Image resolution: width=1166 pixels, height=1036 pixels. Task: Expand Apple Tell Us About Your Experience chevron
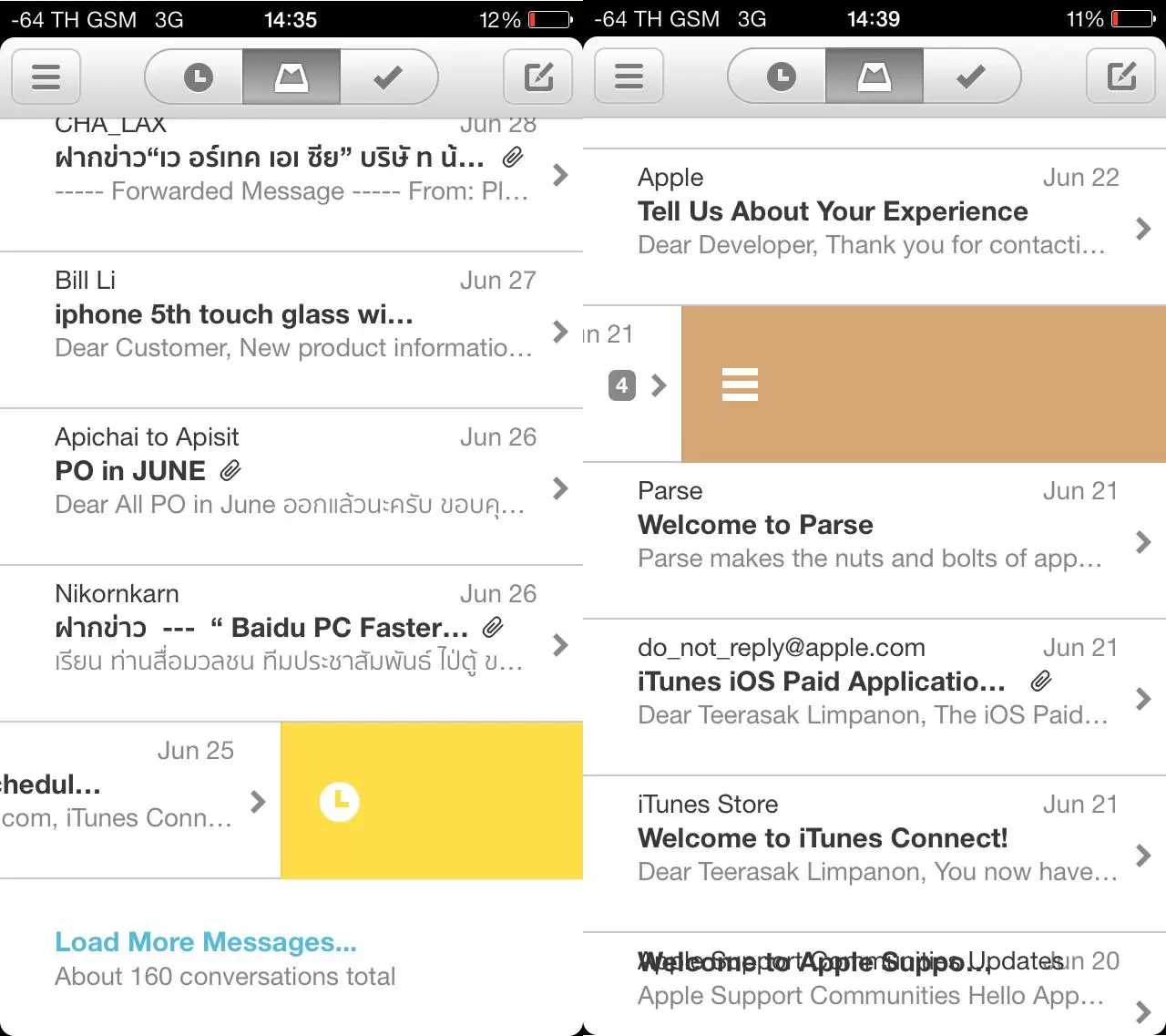point(1143,229)
